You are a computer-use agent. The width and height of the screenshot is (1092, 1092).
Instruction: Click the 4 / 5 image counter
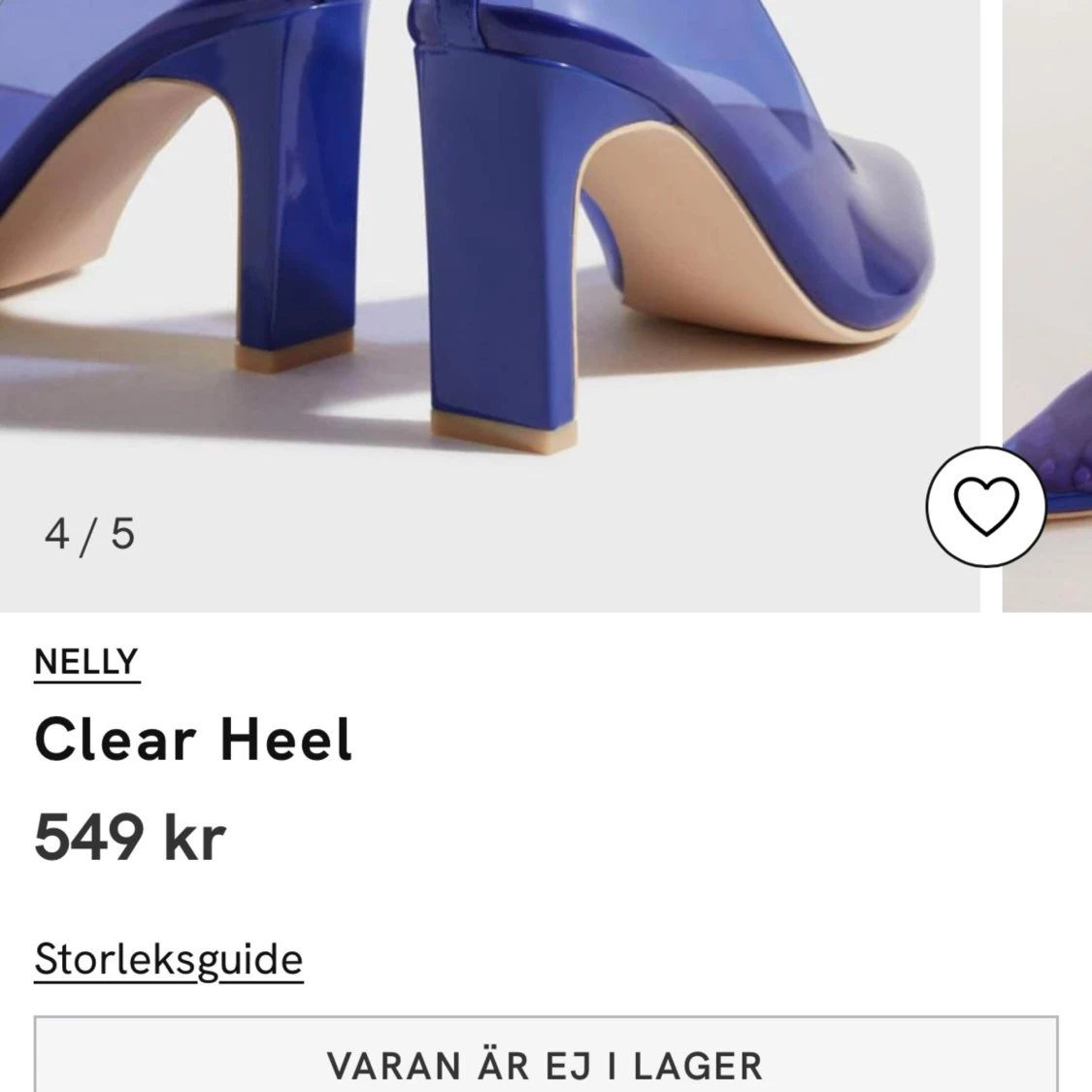click(x=90, y=535)
